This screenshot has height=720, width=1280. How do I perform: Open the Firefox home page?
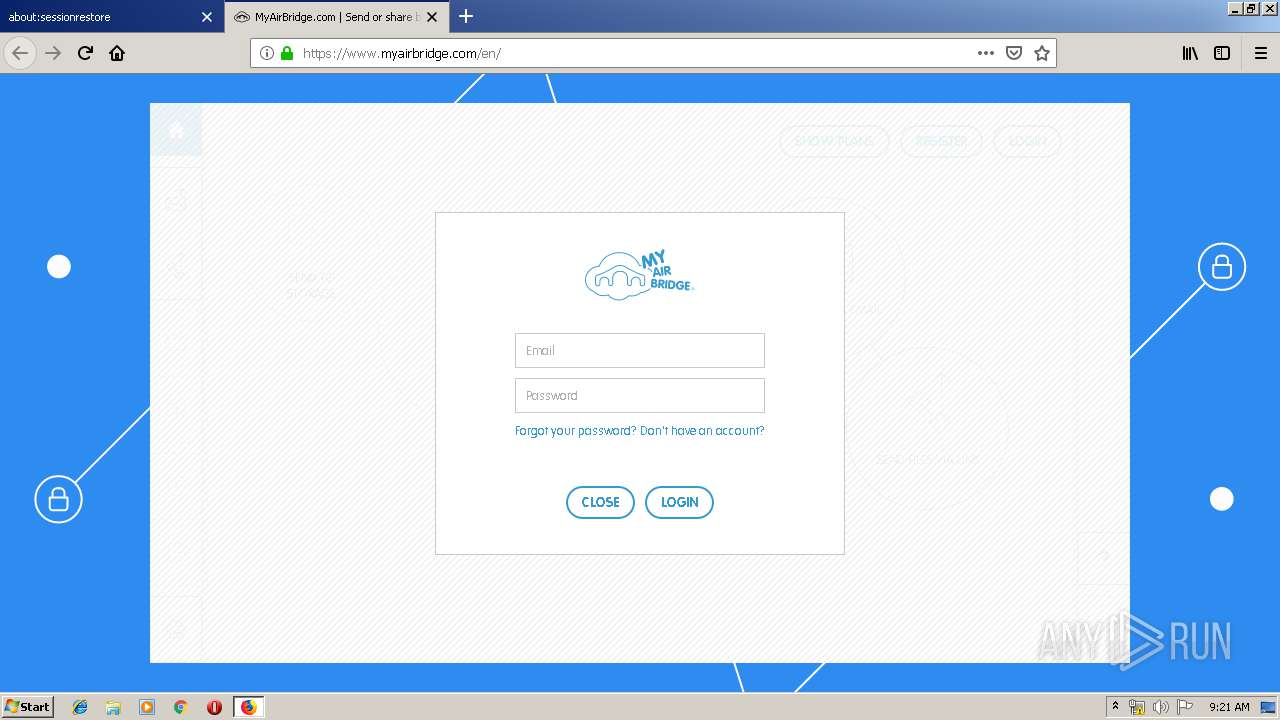click(x=117, y=54)
